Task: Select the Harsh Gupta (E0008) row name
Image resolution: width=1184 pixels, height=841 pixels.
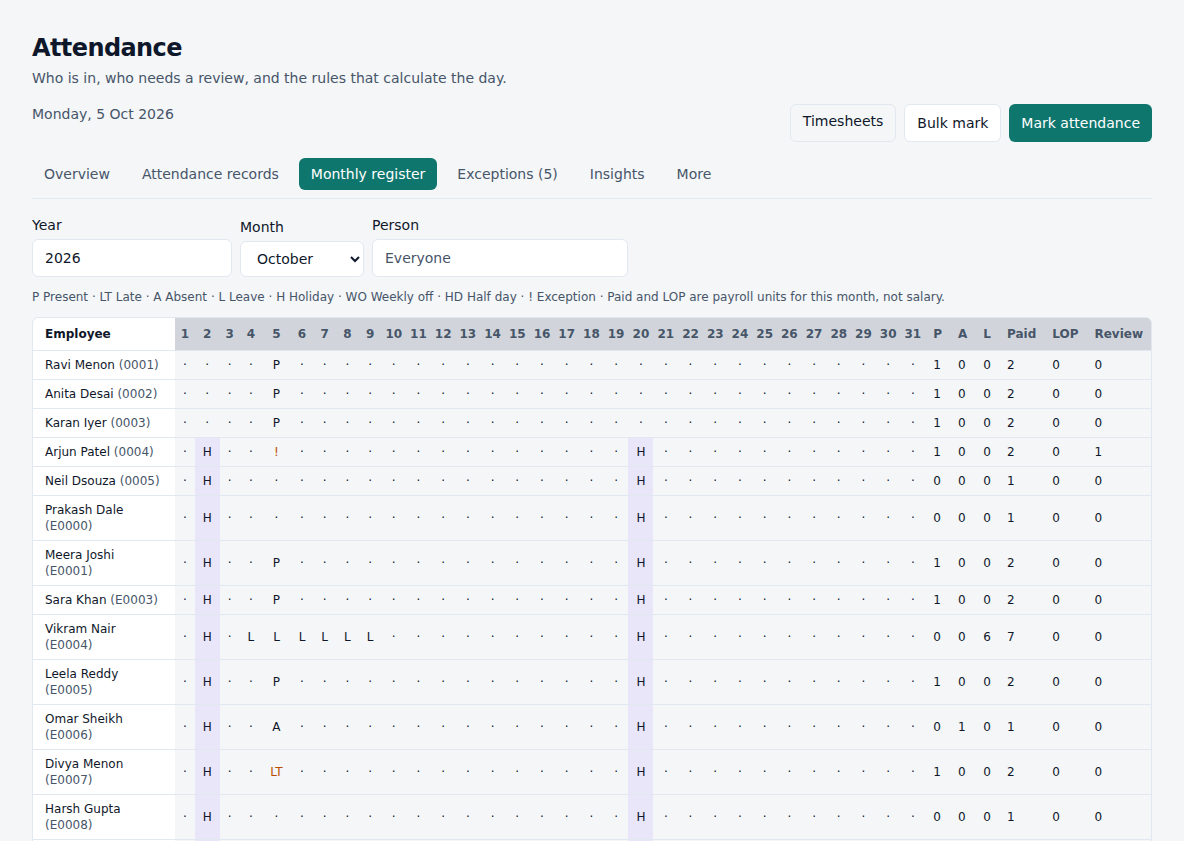Action: pos(82,816)
